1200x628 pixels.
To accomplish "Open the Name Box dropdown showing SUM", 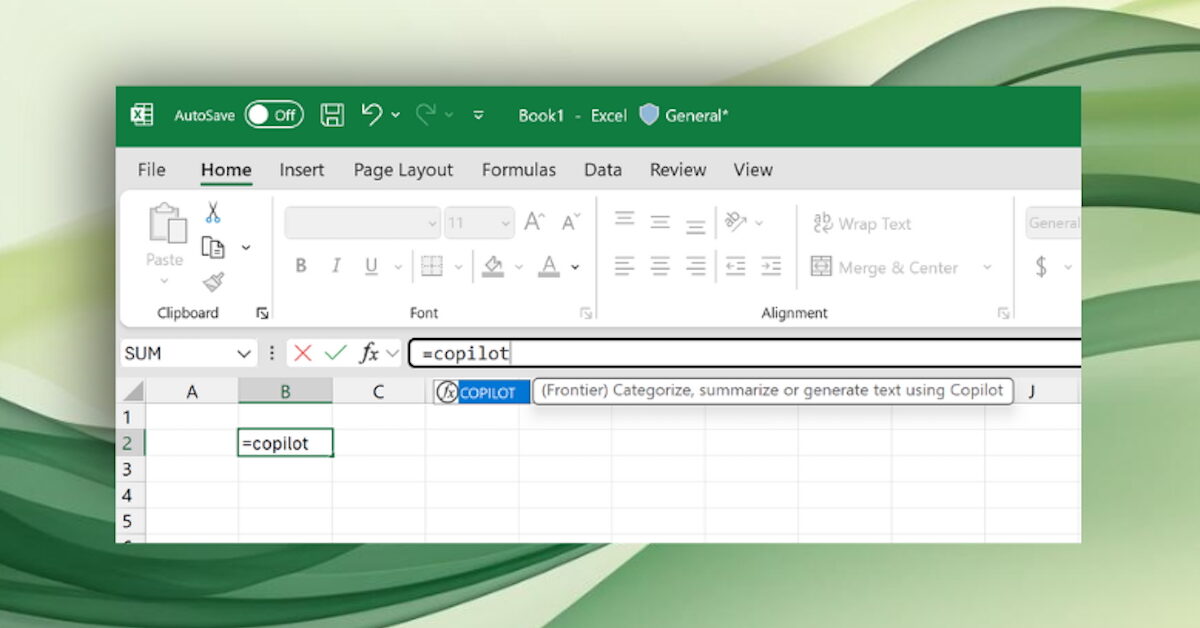I will (x=245, y=354).
